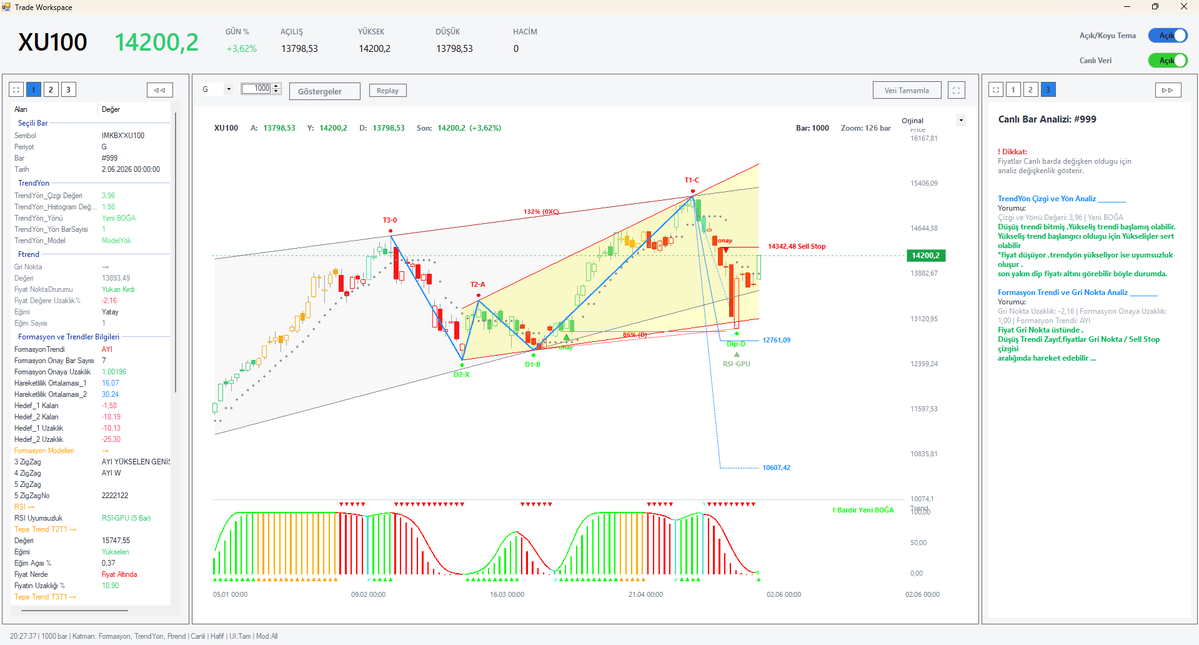Screen dimensions: 1199x645
Task: Open the Orjinal chart scale dropdown
Action: tap(961, 121)
